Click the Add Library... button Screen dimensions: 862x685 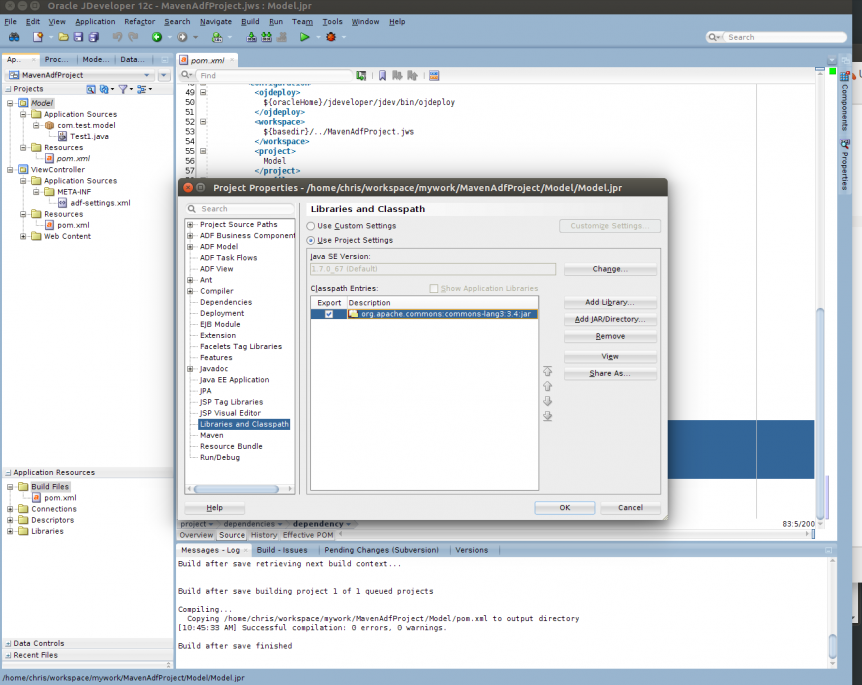610,302
